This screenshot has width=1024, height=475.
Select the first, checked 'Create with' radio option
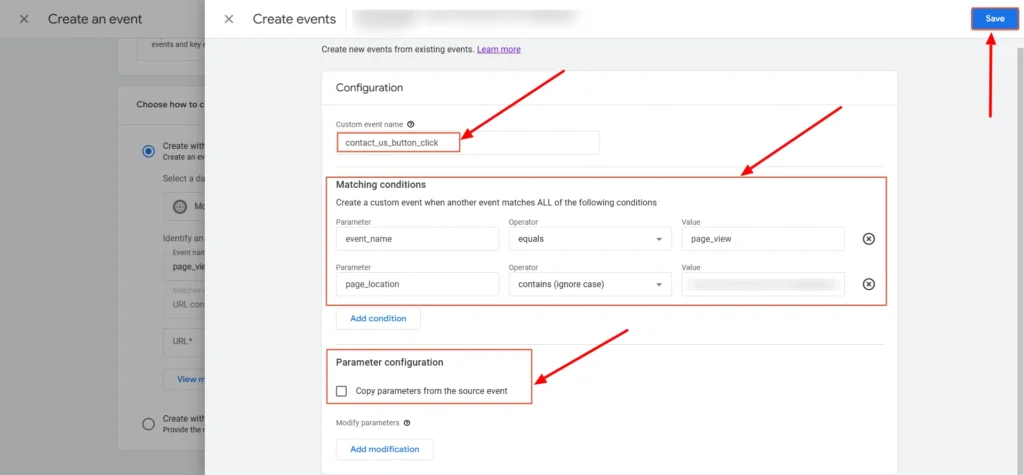pyautogui.click(x=148, y=151)
